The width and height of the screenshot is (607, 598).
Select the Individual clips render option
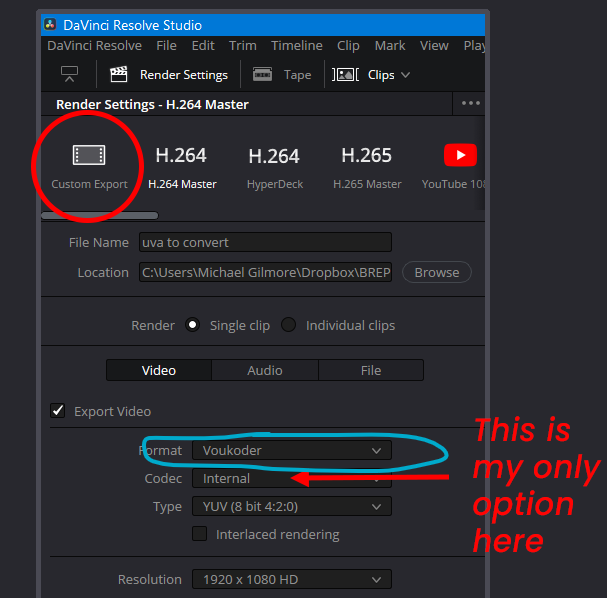288,325
